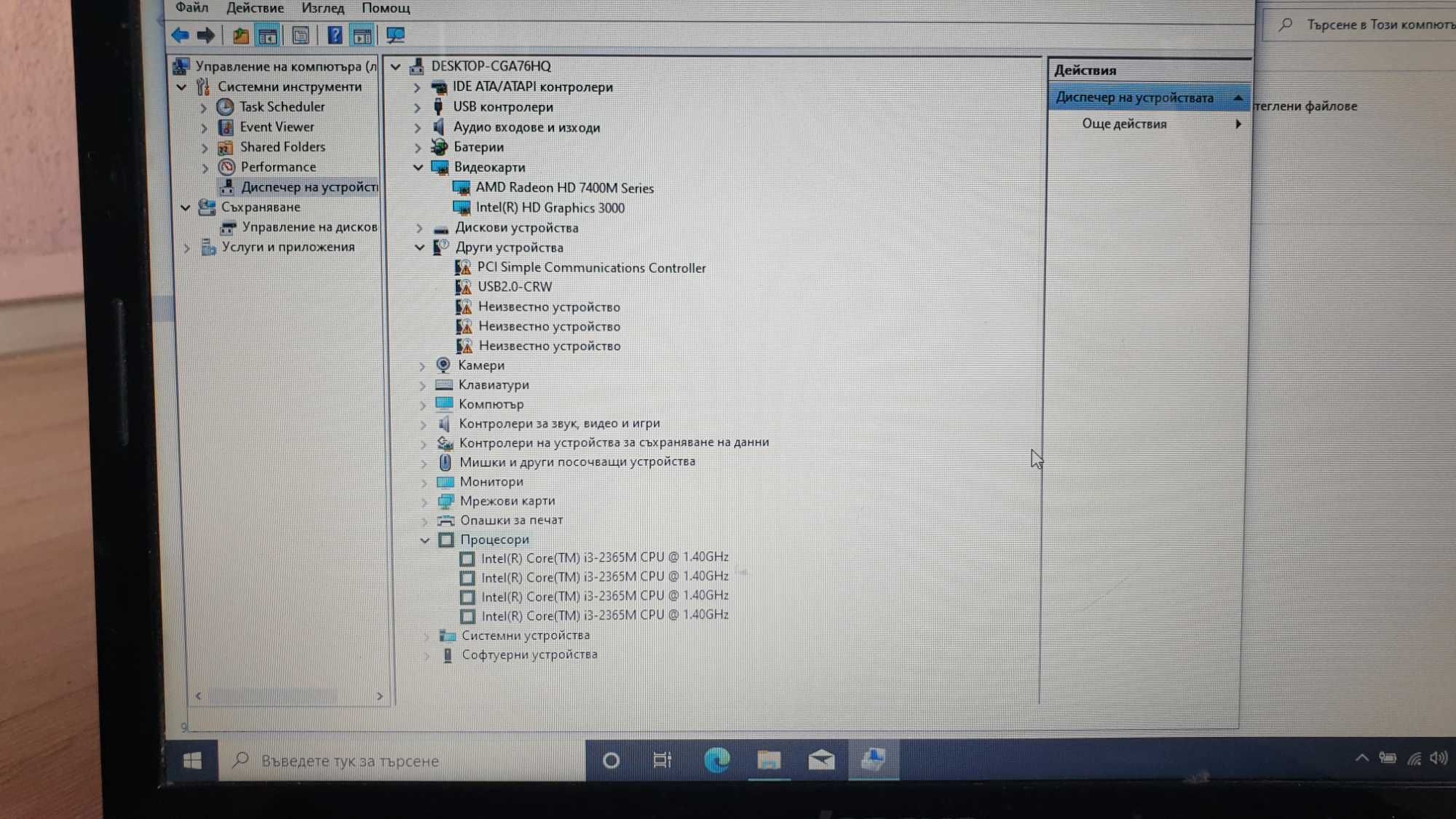This screenshot has width=1456, height=819.
Task: Select Task Scheduler clock icon in tree
Action: click(x=226, y=107)
